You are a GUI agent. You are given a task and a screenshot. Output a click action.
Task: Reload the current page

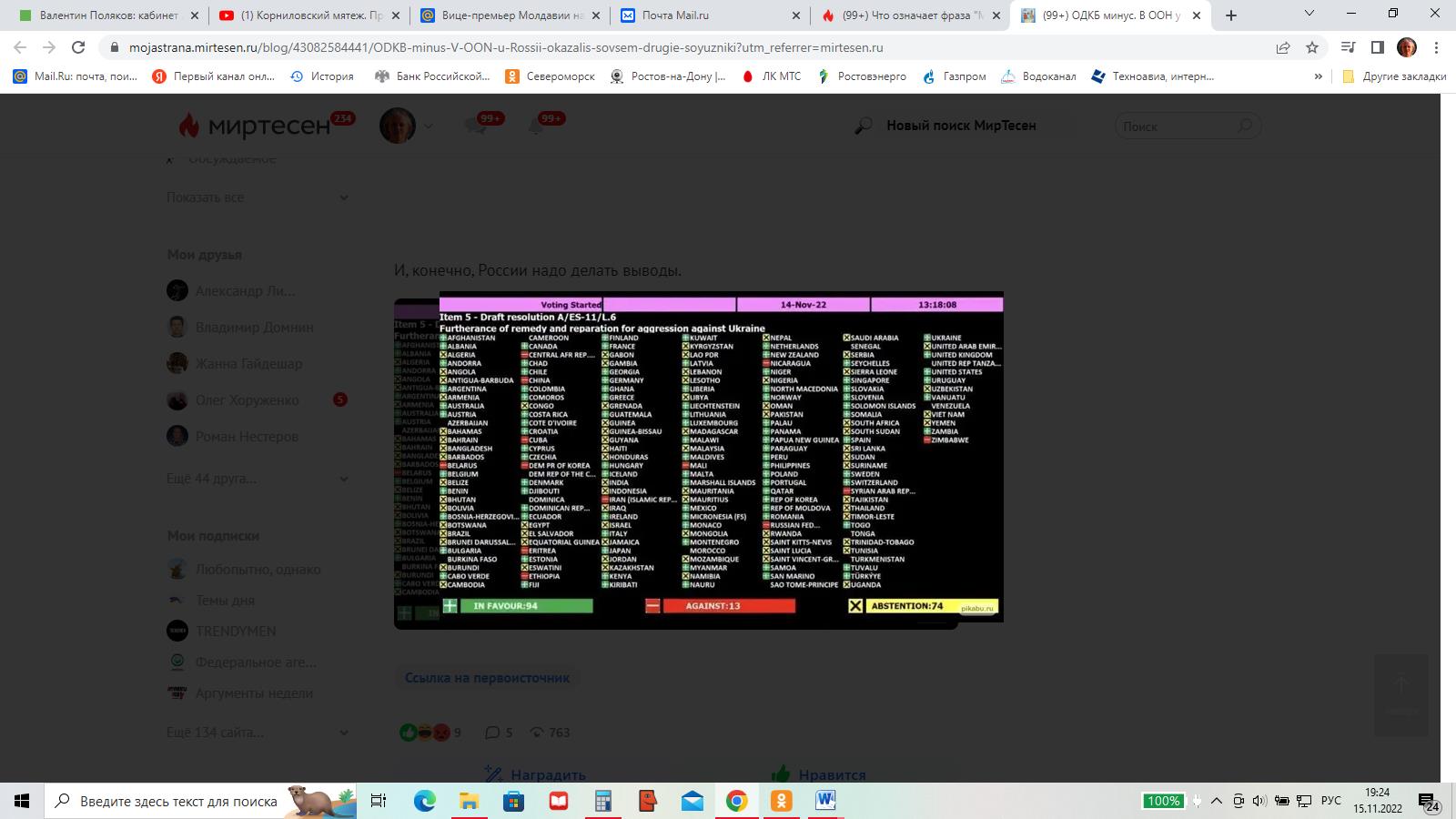pos(78,47)
